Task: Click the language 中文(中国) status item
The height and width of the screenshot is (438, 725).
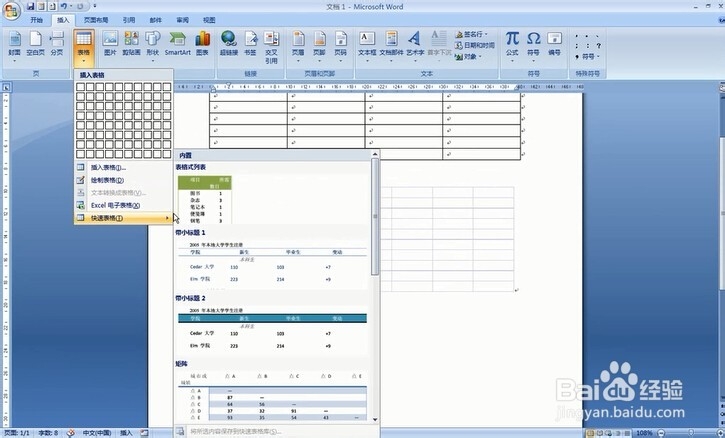Action: click(x=97, y=433)
